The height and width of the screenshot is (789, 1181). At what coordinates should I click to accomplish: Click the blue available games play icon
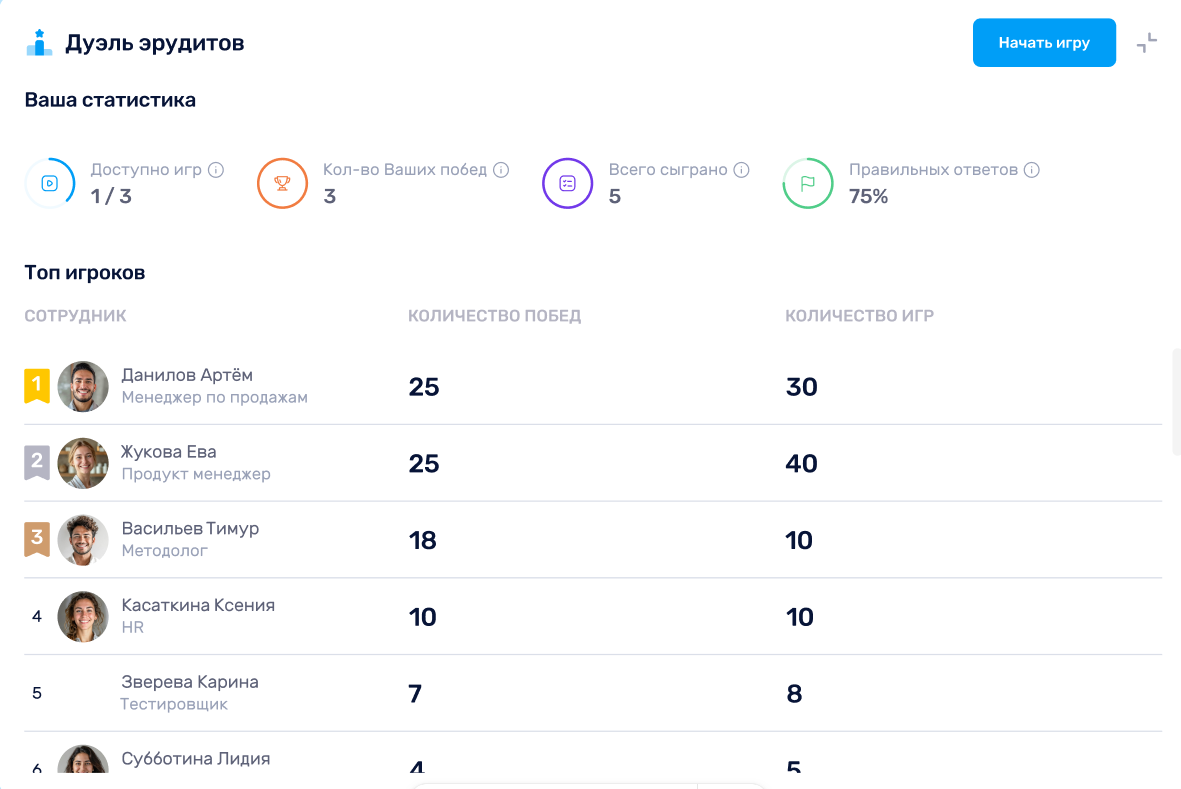[50, 183]
